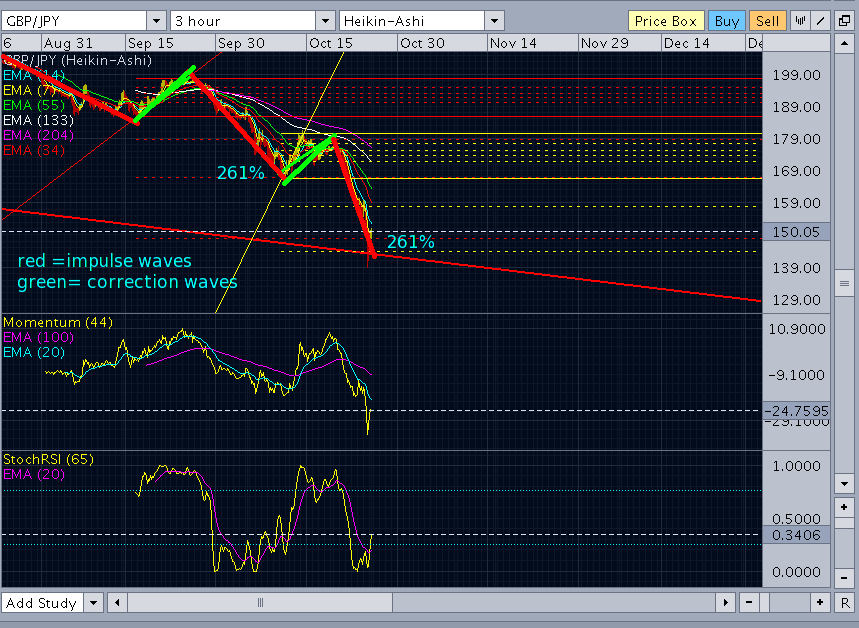Click the price axis minus zoom icon
The width and height of the screenshot is (859, 628).
point(844,578)
